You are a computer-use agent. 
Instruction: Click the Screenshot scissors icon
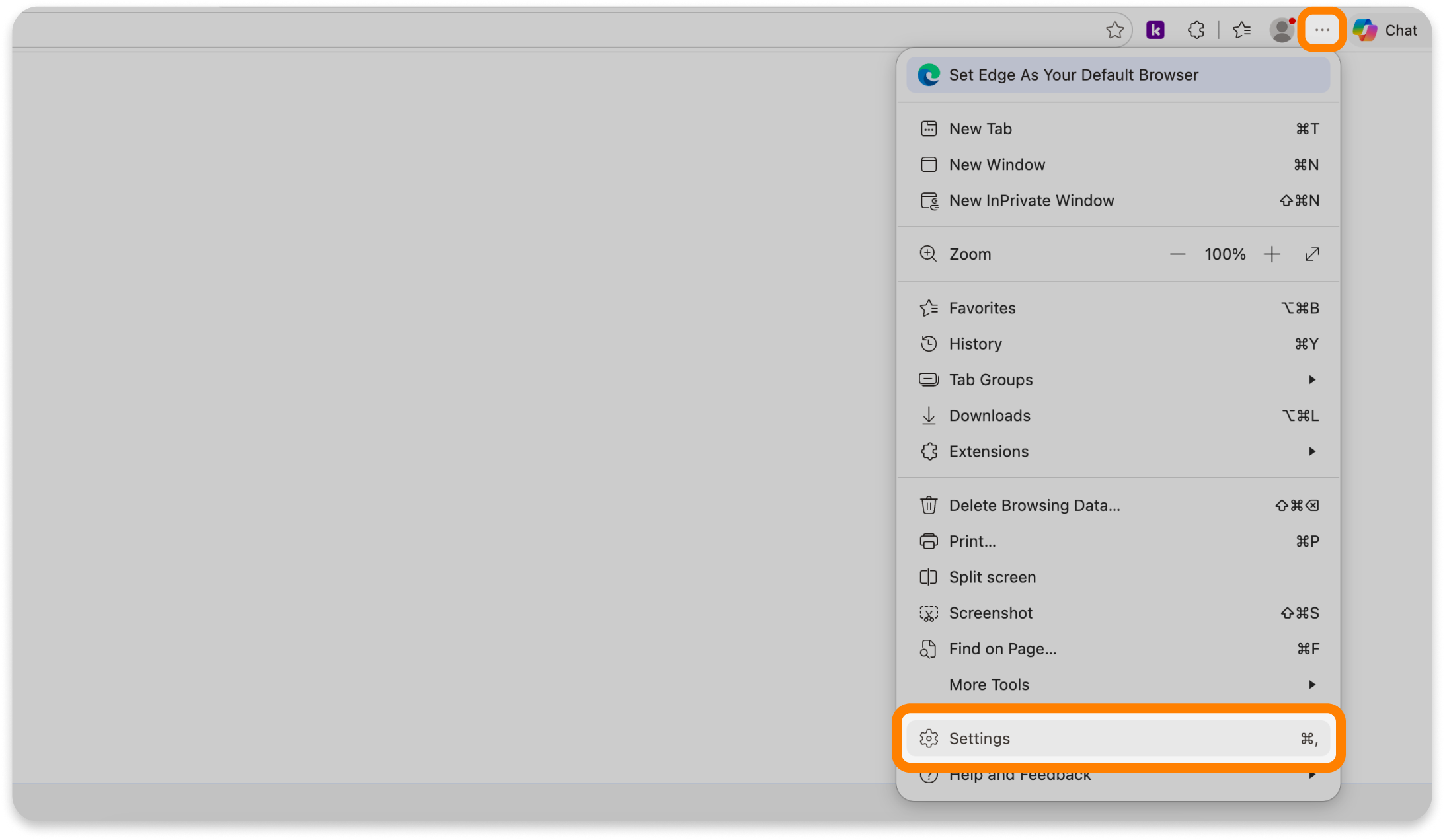(929, 613)
